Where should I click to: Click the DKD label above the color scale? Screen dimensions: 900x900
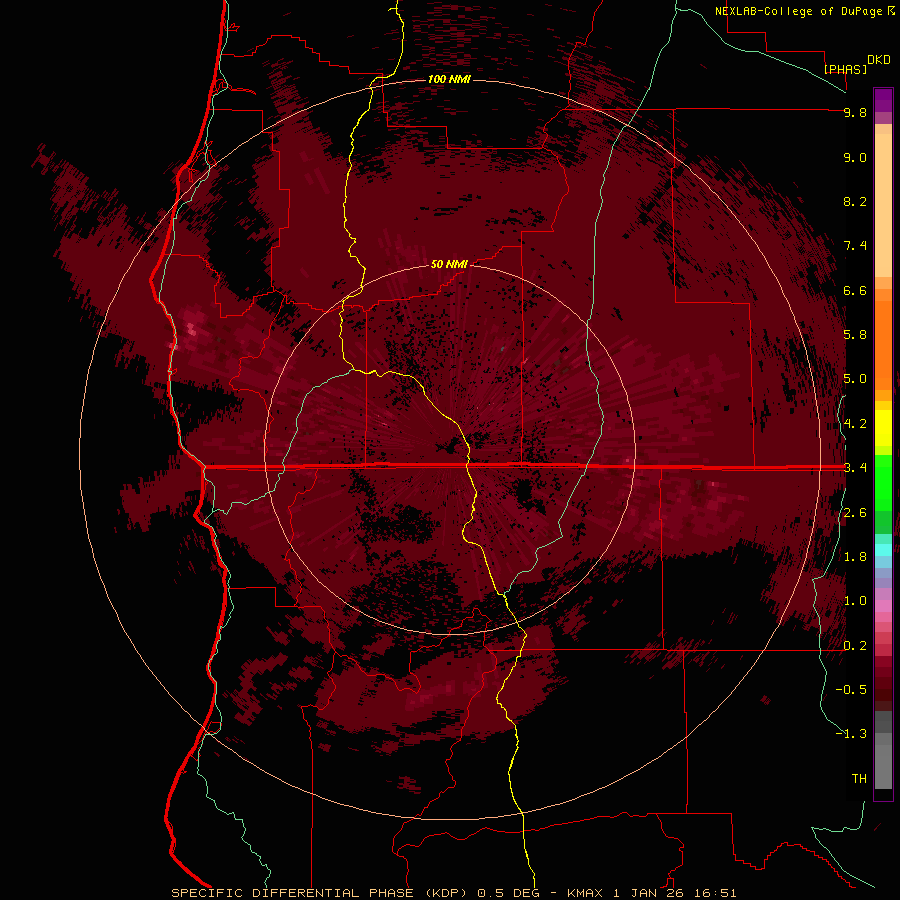(x=879, y=60)
